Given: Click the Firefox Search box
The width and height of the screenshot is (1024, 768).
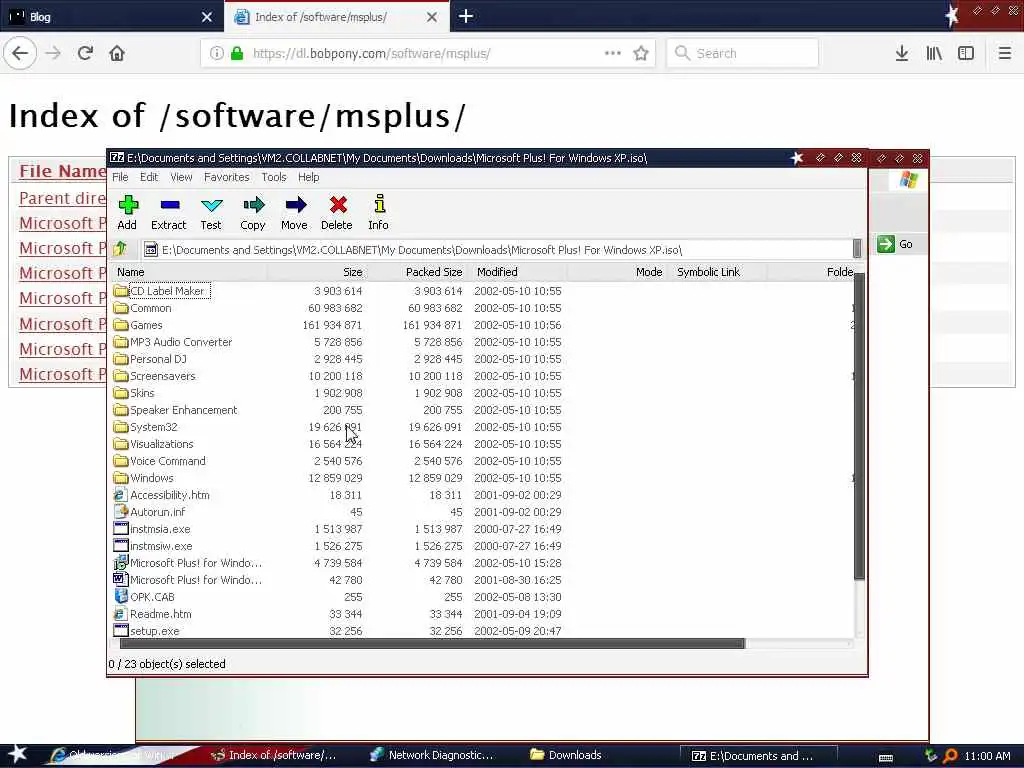Looking at the screenshot, I should (x=743, y=54).
